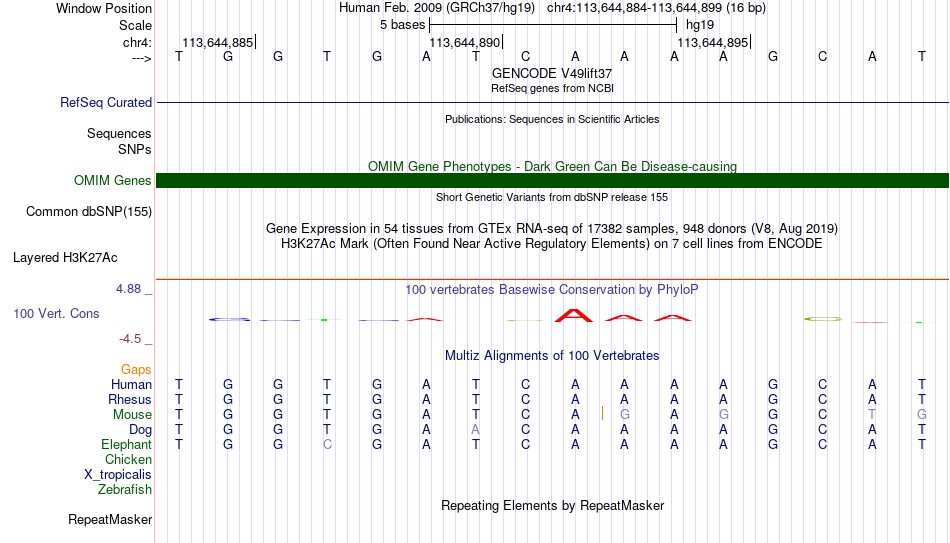
Task: Click the 100 Vert. Cons track label
Action: (x=56, y=313)
